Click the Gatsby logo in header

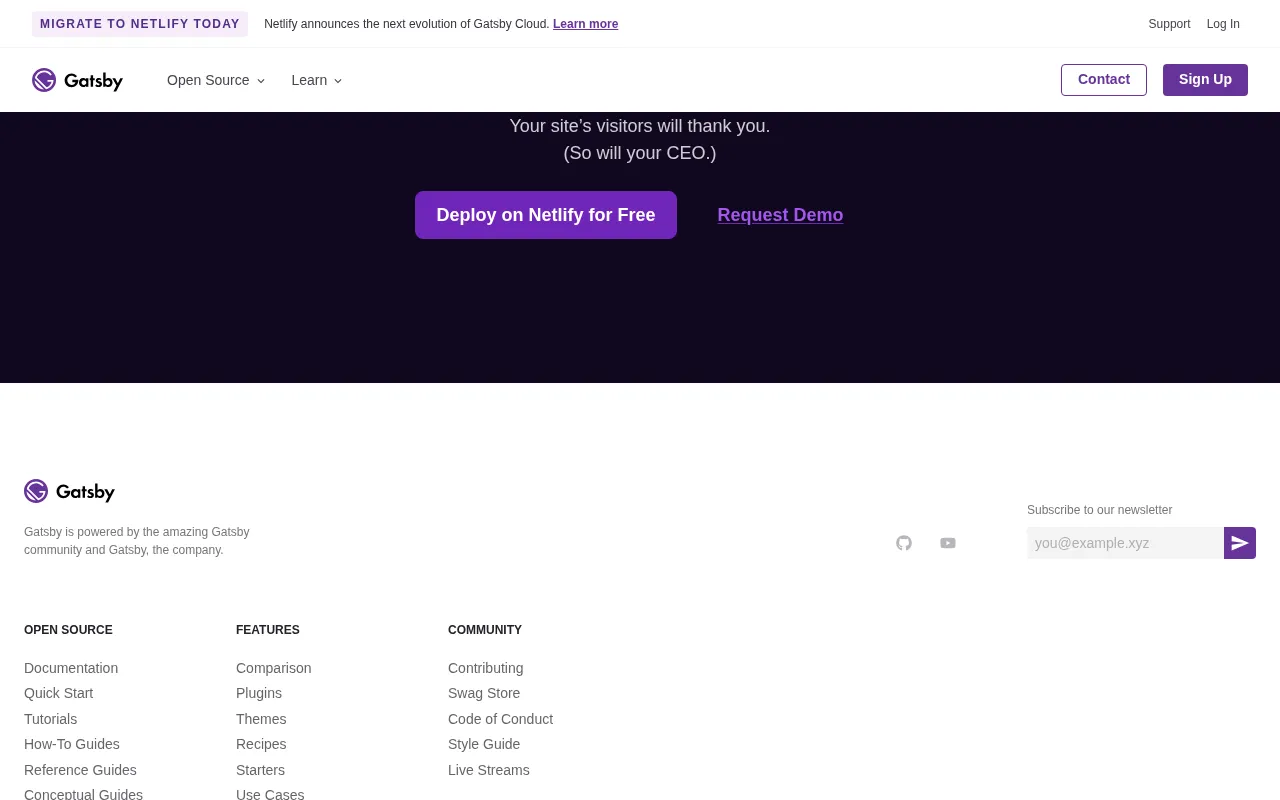pyautogui.click(x=77, y=80)
